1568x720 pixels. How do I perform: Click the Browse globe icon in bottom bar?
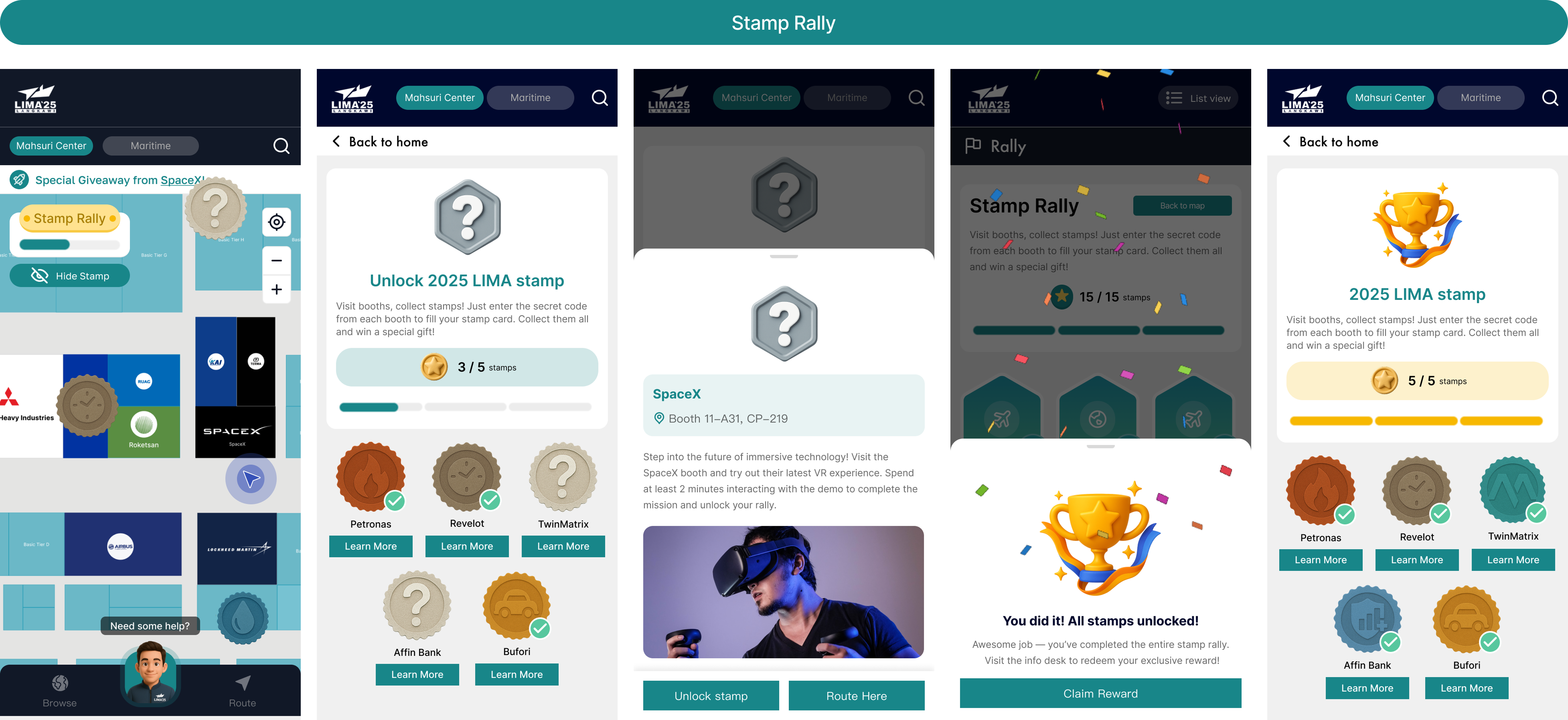pyautogui.click(x=60, y=684)
